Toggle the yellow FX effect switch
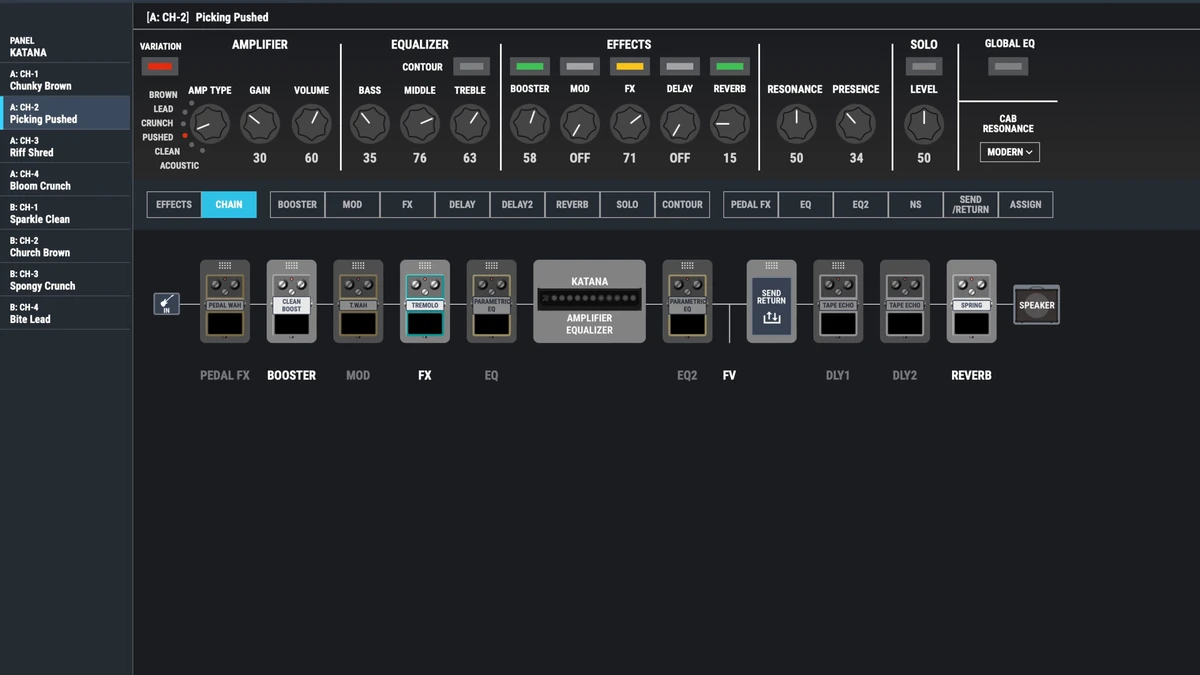The height and width of the screenshot is (675, 1200). point(629,67)
